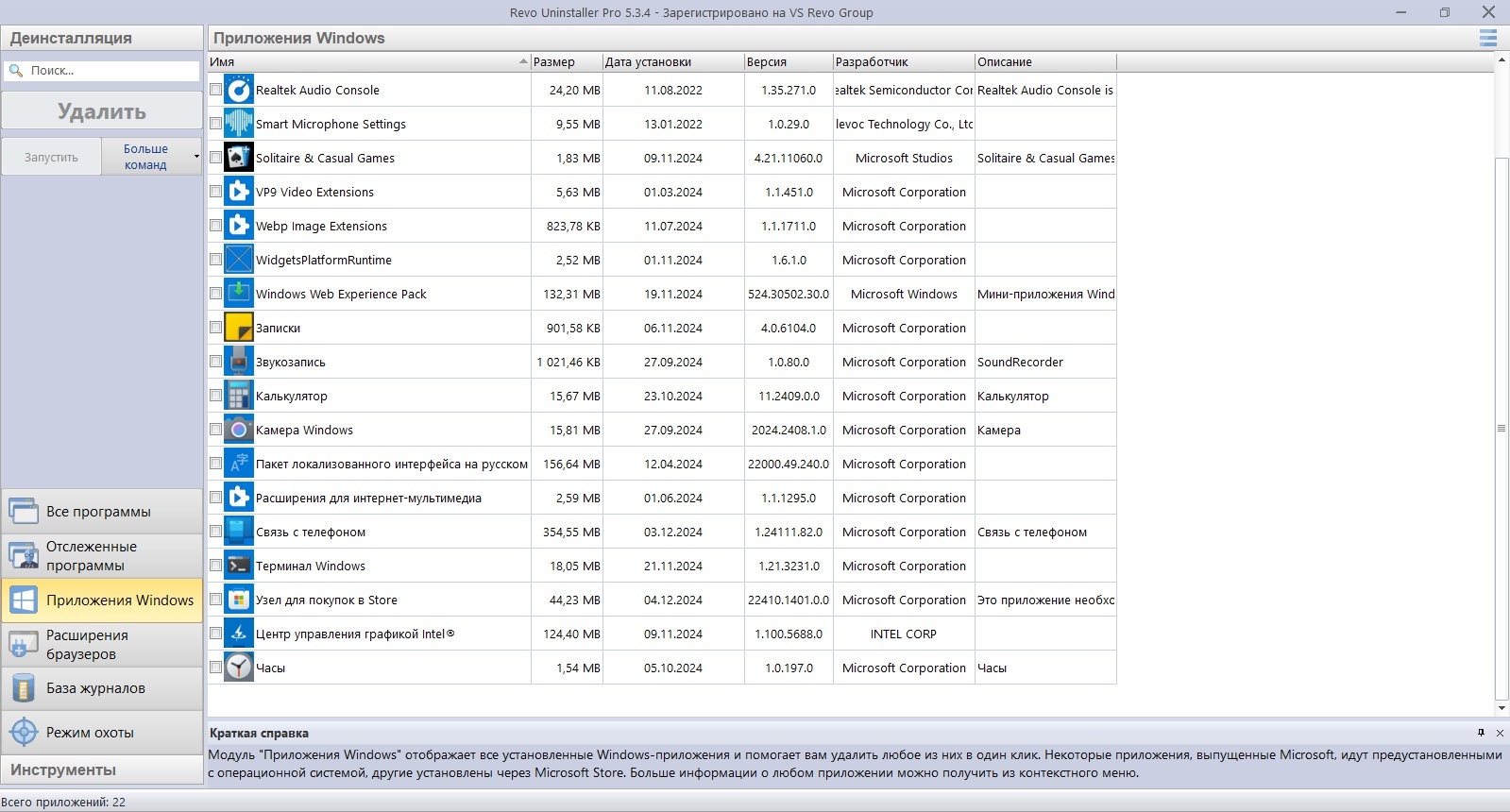This screenshot has height=812, width=1510.
Task: Click the WidgetsPlatformRuntime icon
Action: coord(239,260)
